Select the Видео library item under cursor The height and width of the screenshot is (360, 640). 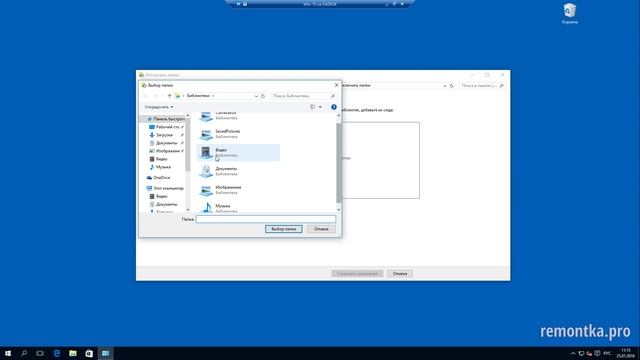238,153
